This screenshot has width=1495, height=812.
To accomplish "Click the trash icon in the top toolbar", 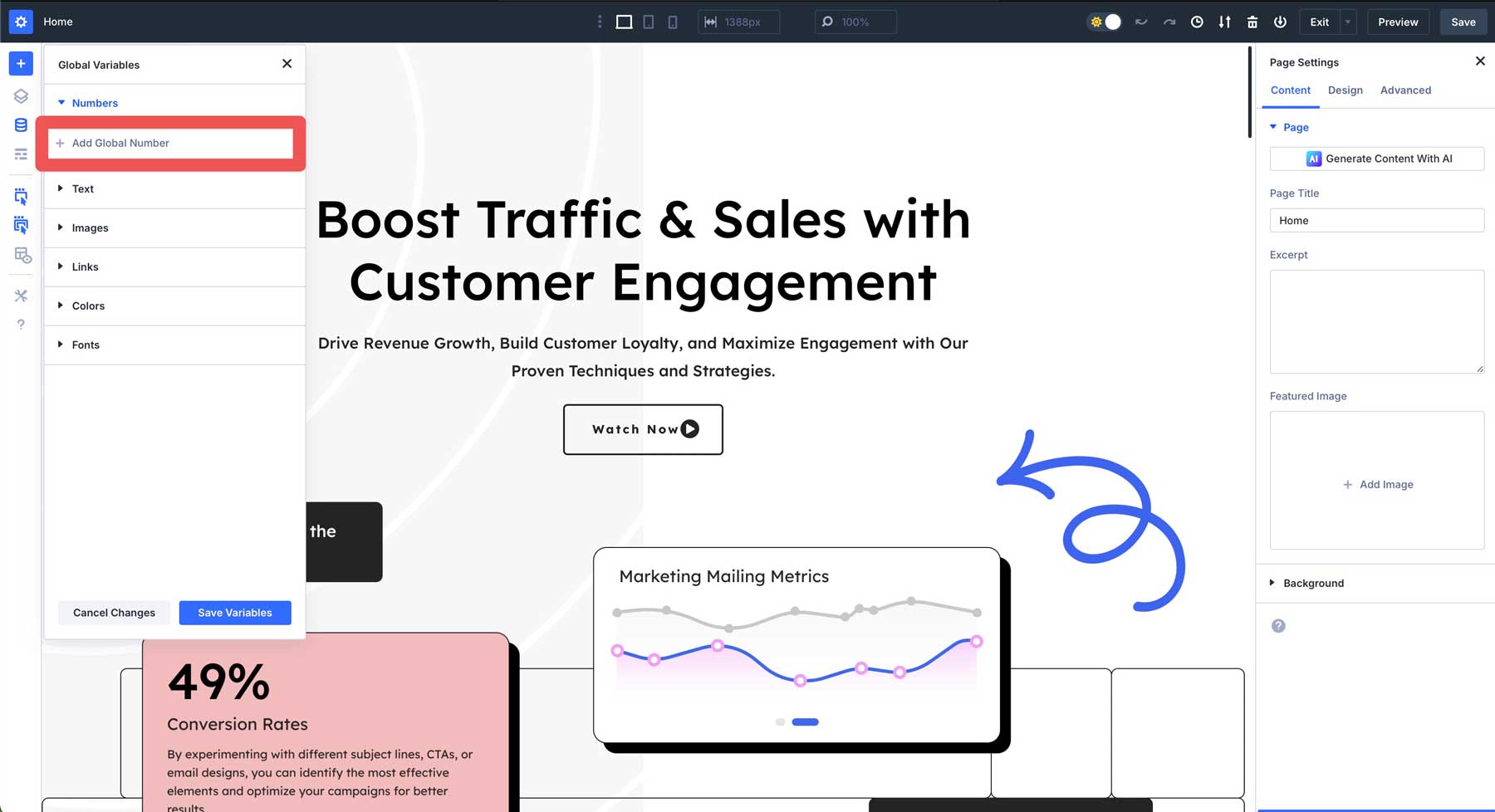I will 1252,22.
